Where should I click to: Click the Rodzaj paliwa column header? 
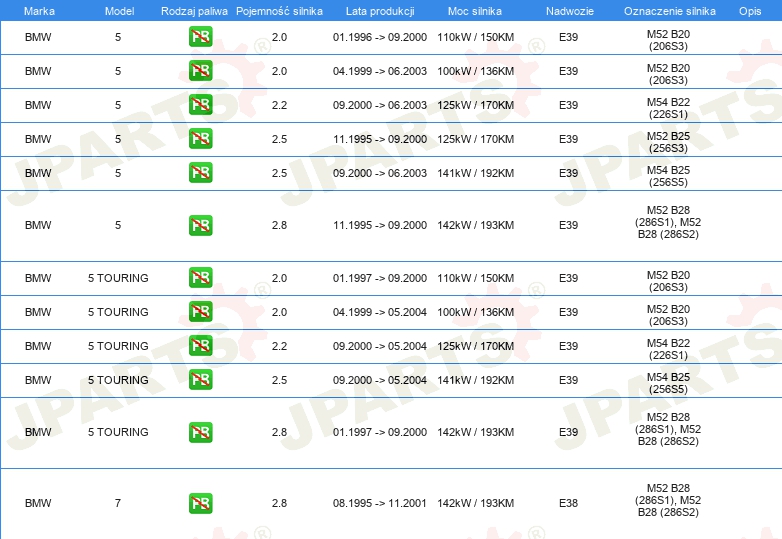click(x=194, y=11)
